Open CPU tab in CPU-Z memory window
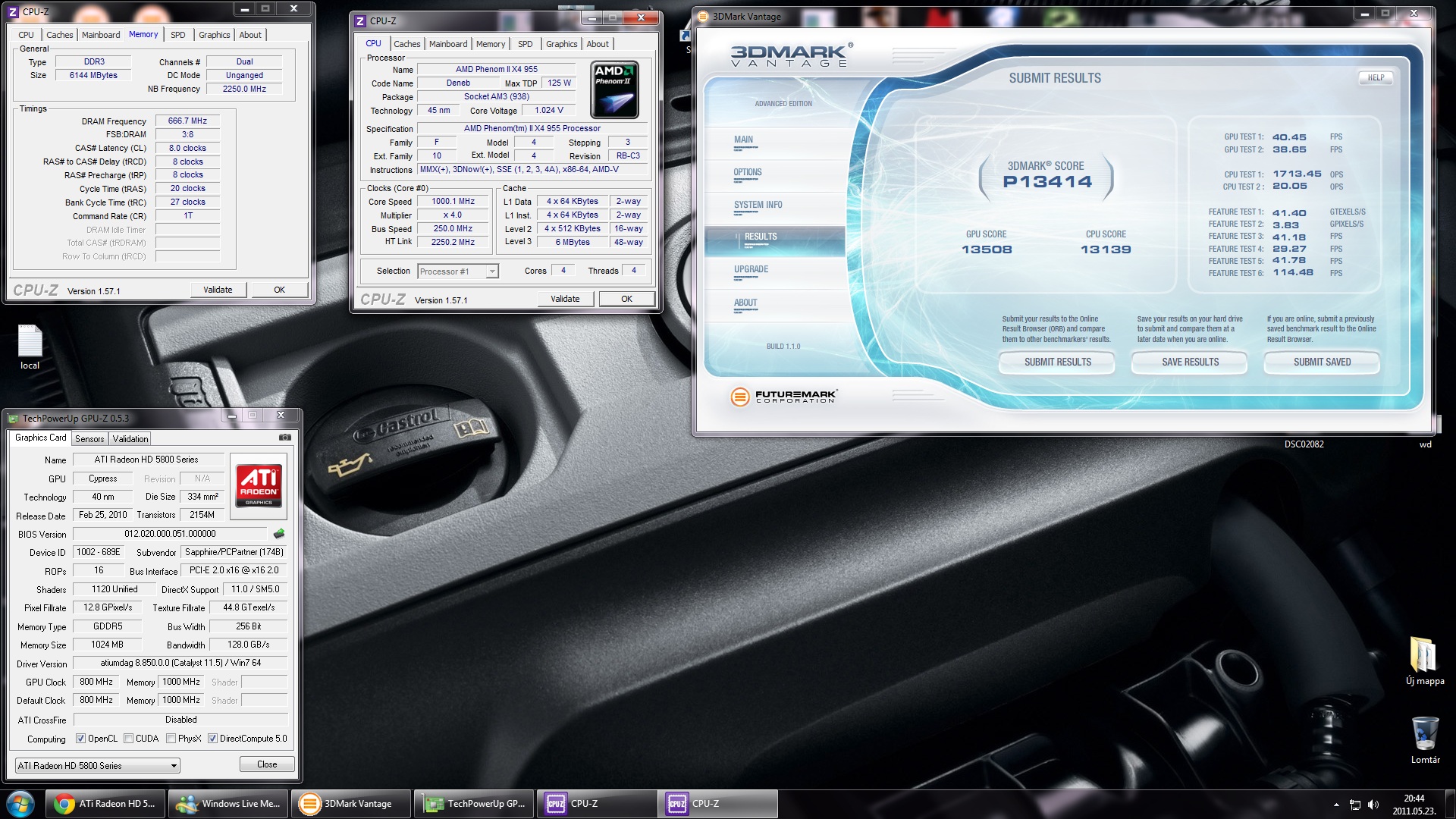 pyautogui.click(x=27, y=35)
